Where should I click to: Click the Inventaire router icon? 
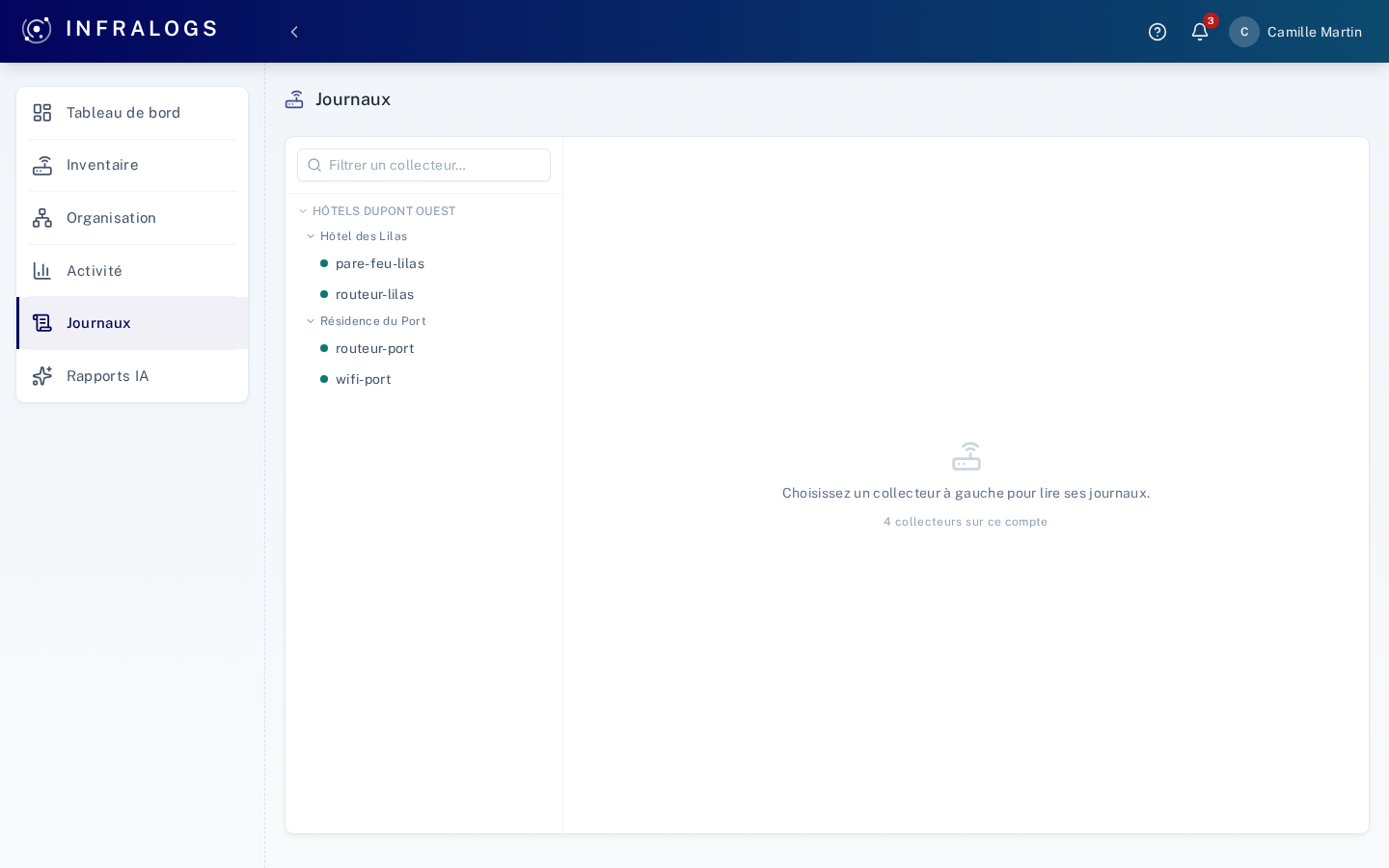tap(42, 166)
